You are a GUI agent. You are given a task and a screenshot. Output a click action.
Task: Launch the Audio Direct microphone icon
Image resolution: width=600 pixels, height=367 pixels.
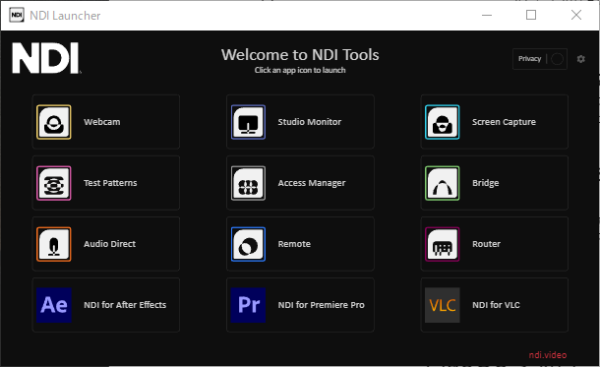[54, 244]
